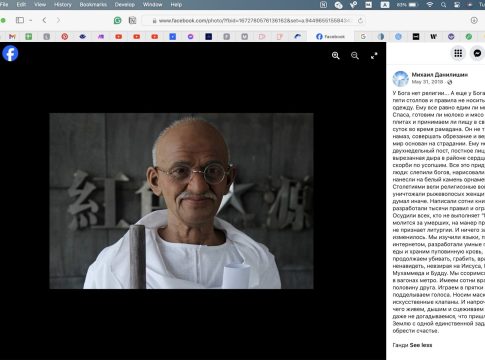
Task: Switch to the Pinterest tab
Action: pyautogui.click(x=65, y=36)
